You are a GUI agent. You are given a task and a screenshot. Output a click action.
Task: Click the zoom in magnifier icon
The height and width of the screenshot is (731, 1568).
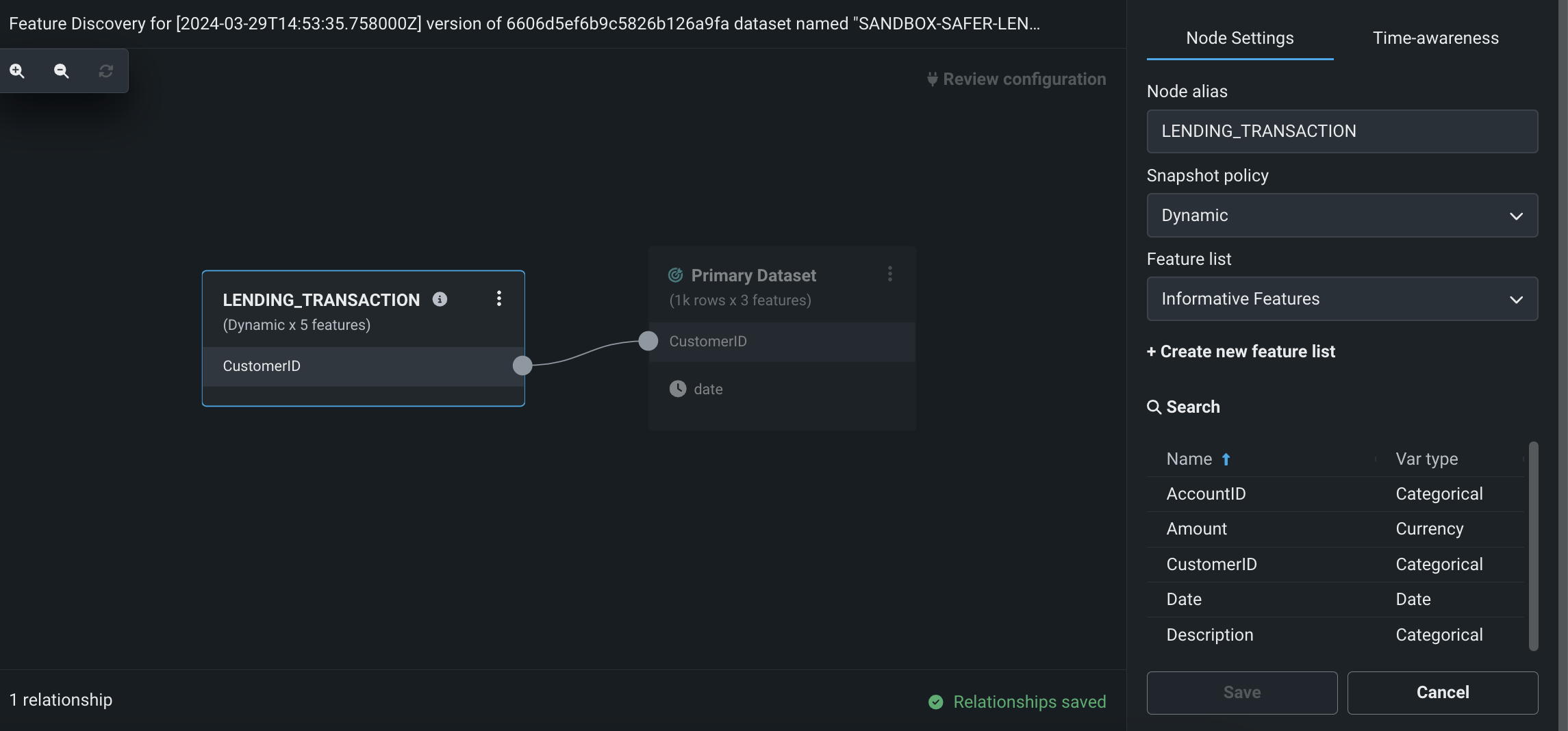(17, 71)
